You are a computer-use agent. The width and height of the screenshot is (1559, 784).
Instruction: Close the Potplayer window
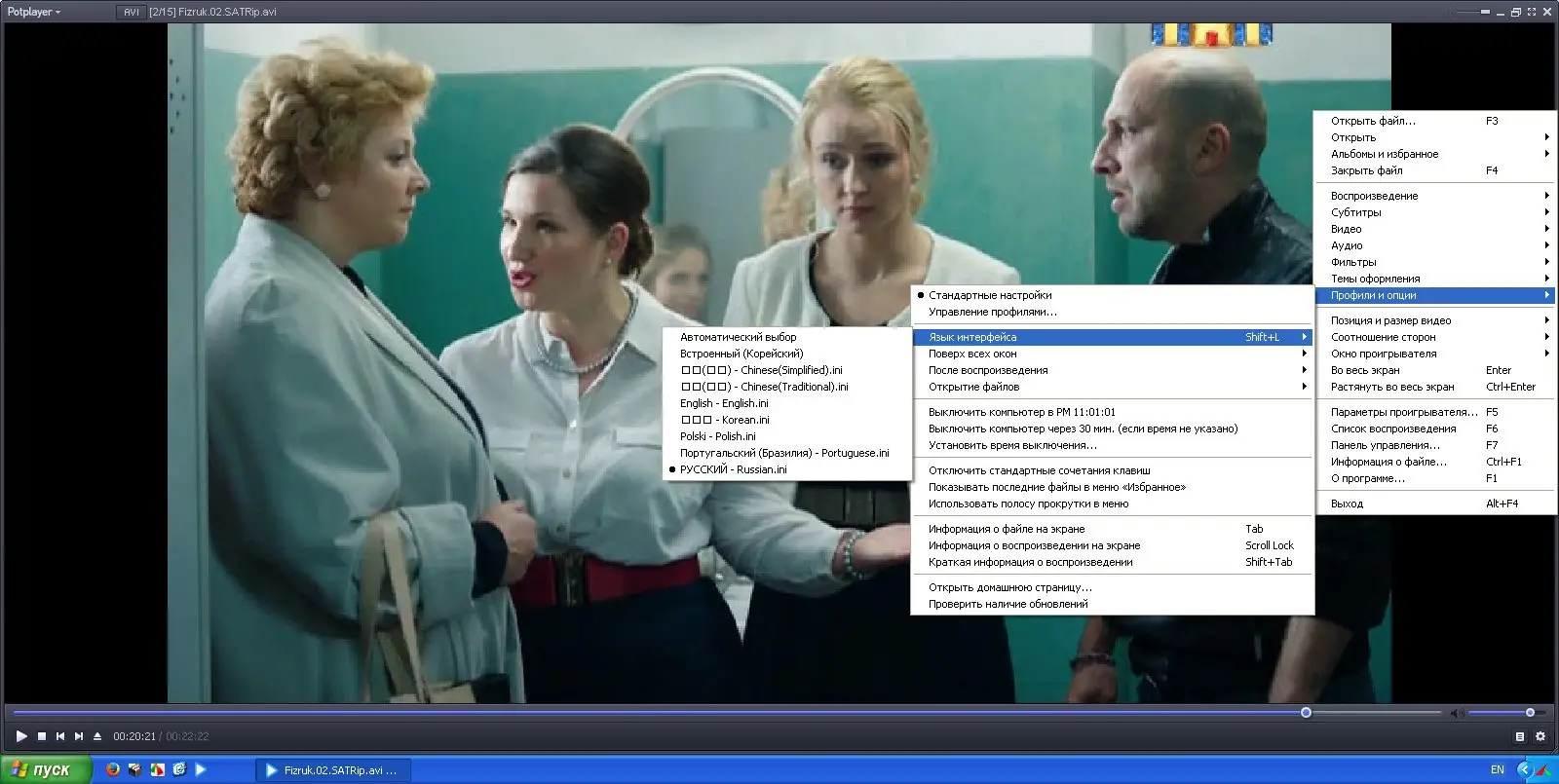[x=1547, y=12]
